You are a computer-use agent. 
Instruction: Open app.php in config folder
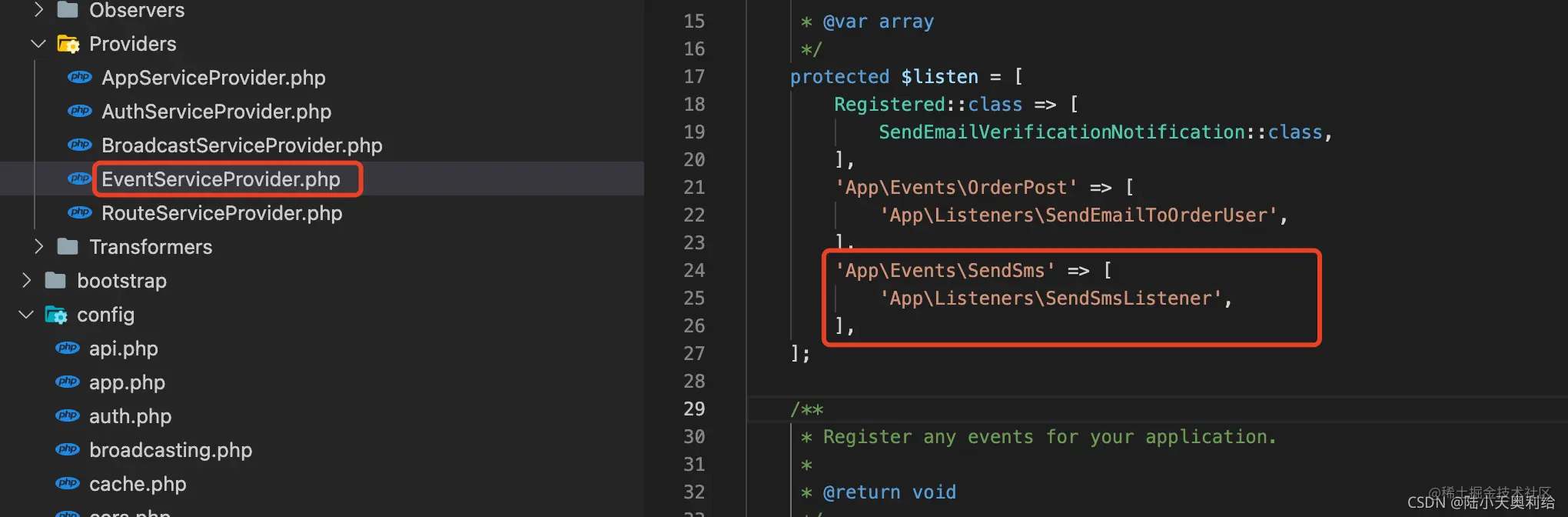pyautogui.click(x=127, y=382)
